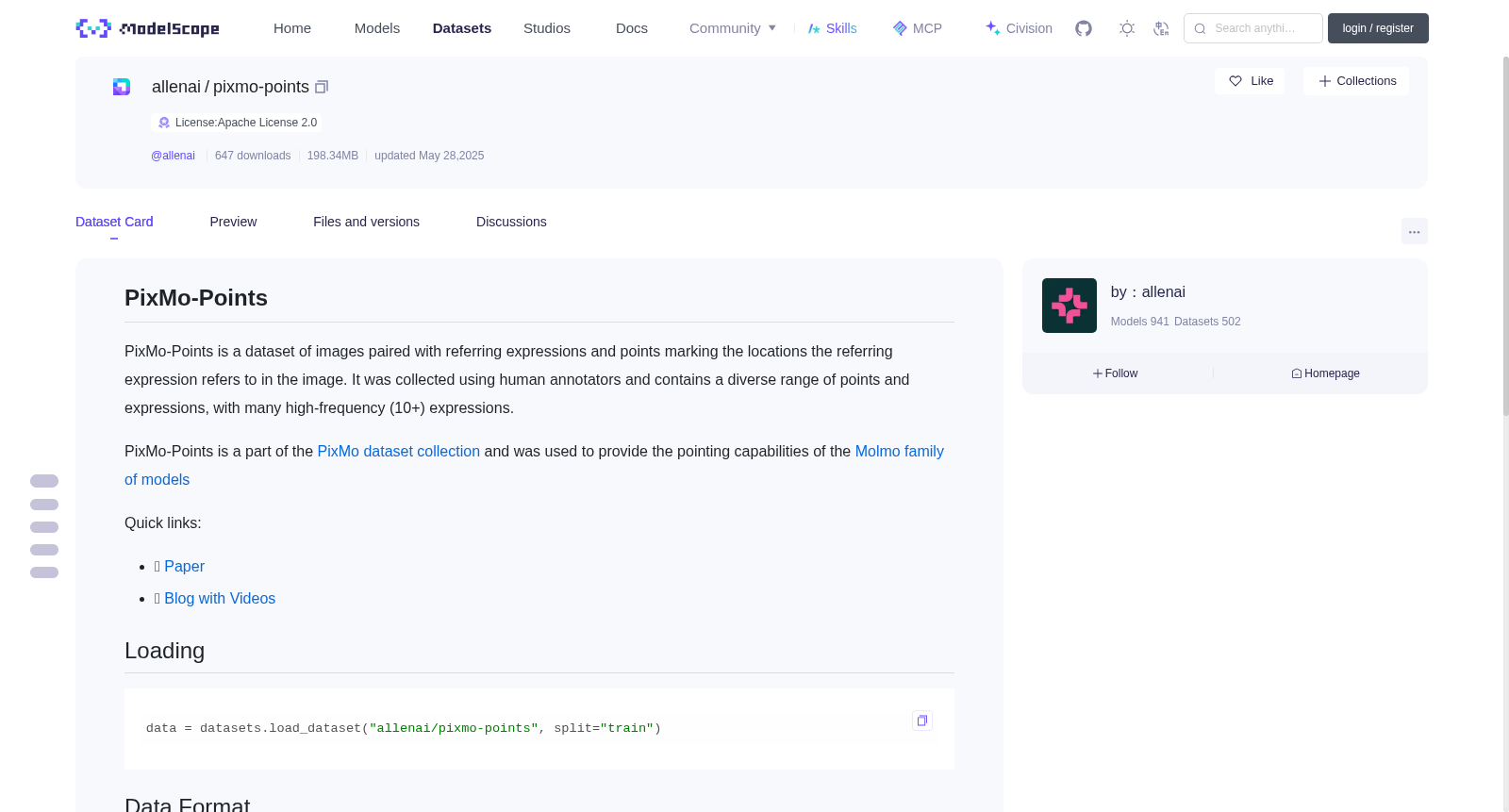Open the Blog with Videos link
The width and height of the screenshot is (1509, 812).
click(220, 599)
